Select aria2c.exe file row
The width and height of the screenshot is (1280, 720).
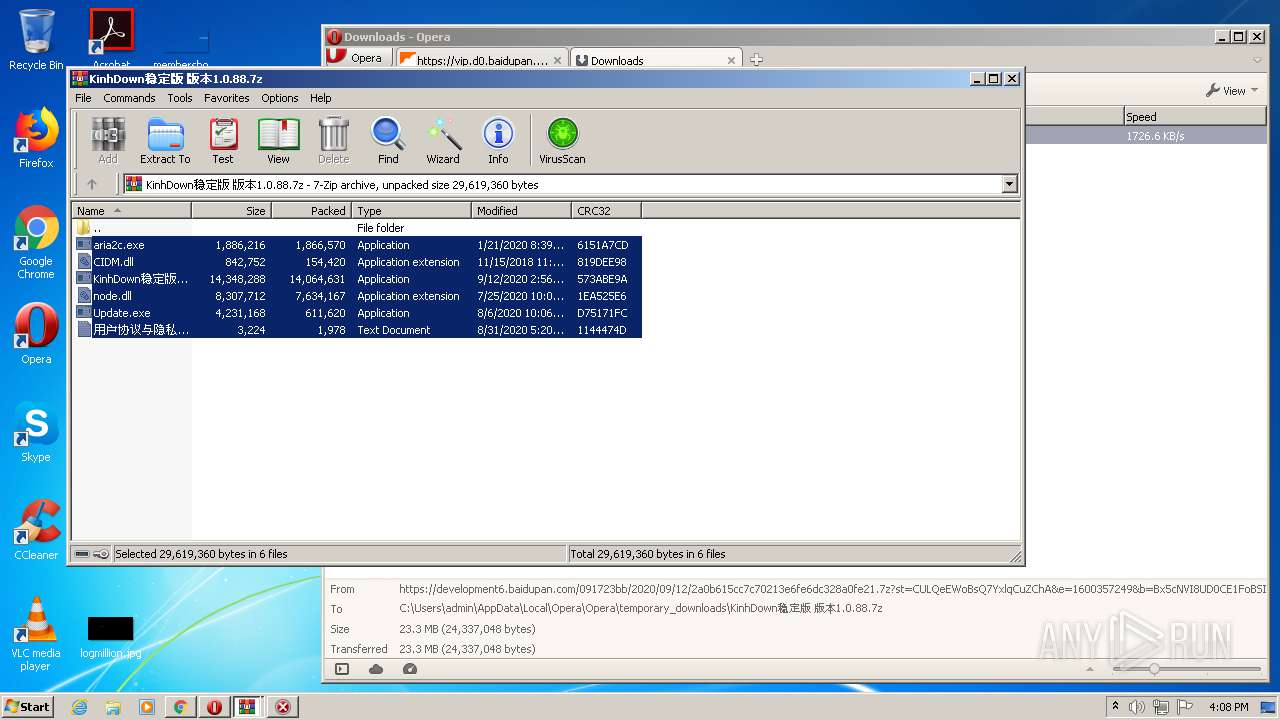(x=357, y=245)
